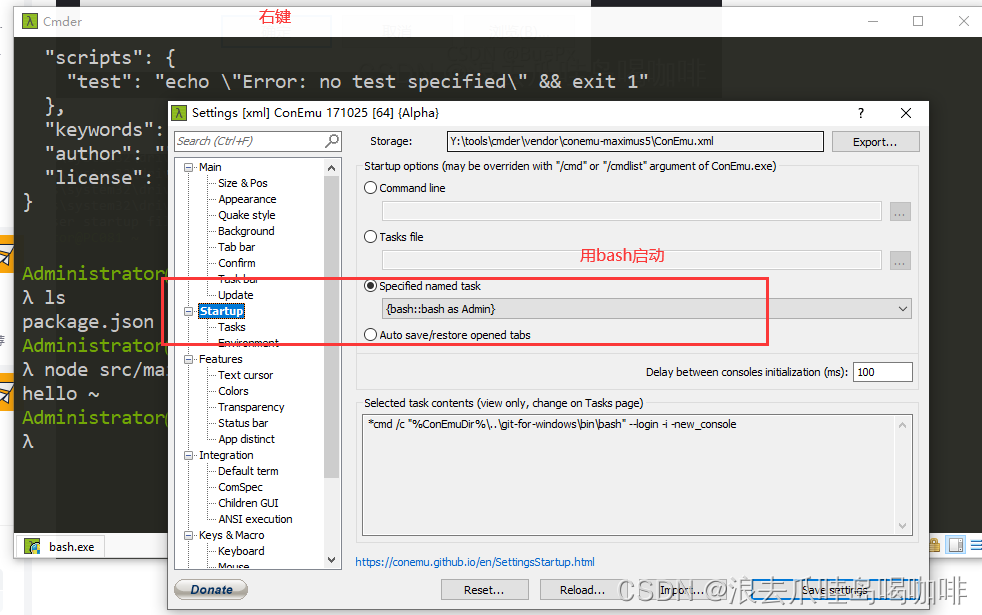Click the Selected task contents text box
This screenshot has width=982, height=615.
(x=637, y=475)
